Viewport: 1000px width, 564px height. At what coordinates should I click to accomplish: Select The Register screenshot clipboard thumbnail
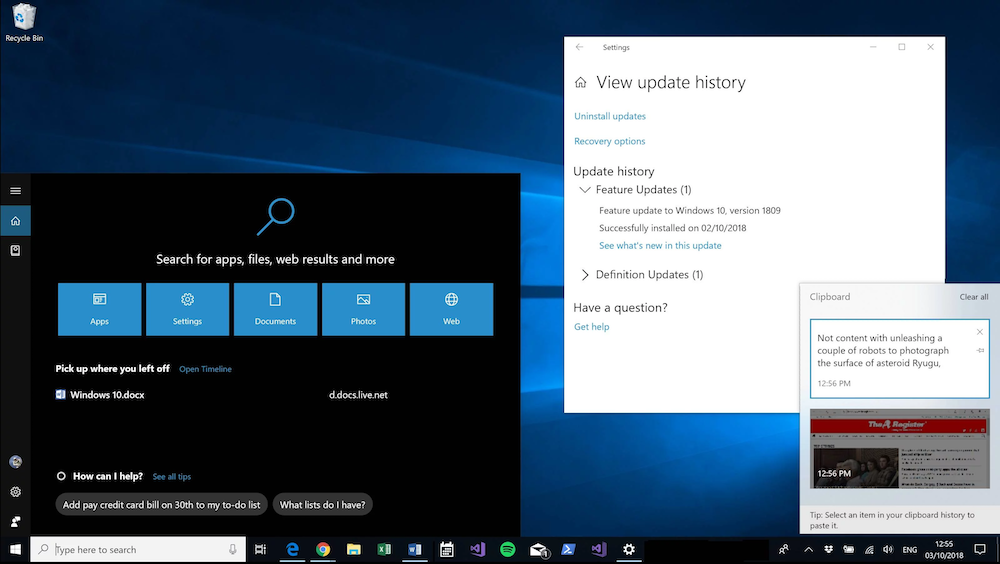[x=899, y=449]
